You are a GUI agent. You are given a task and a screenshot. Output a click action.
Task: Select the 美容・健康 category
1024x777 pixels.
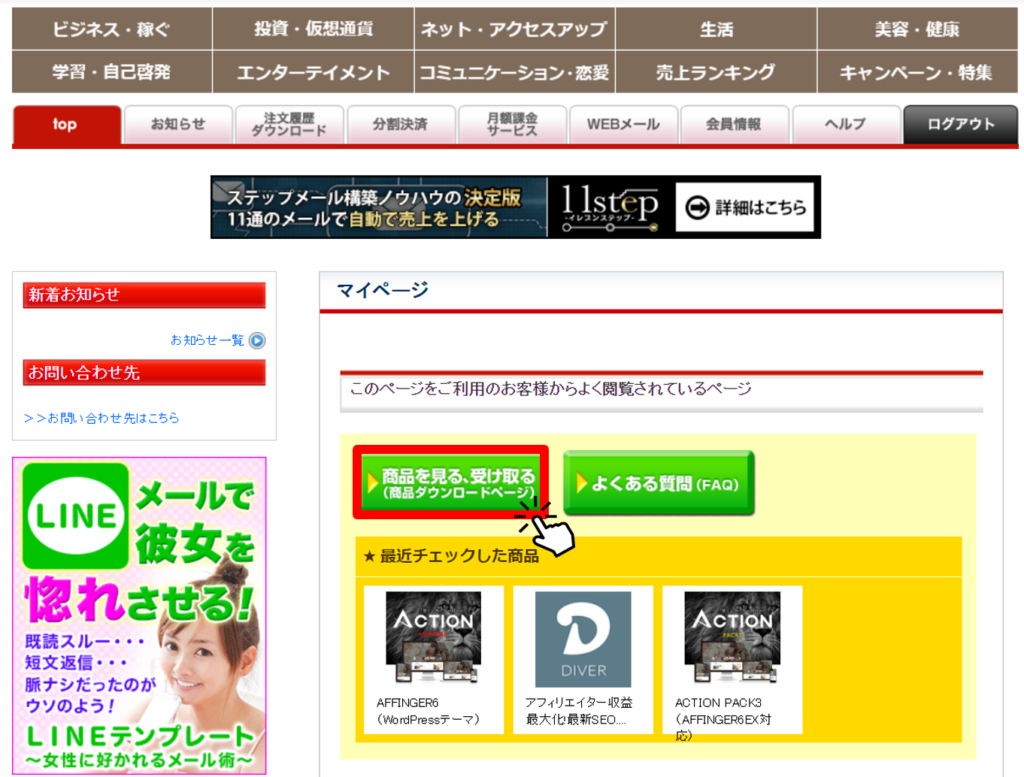[x=918, y=29]
